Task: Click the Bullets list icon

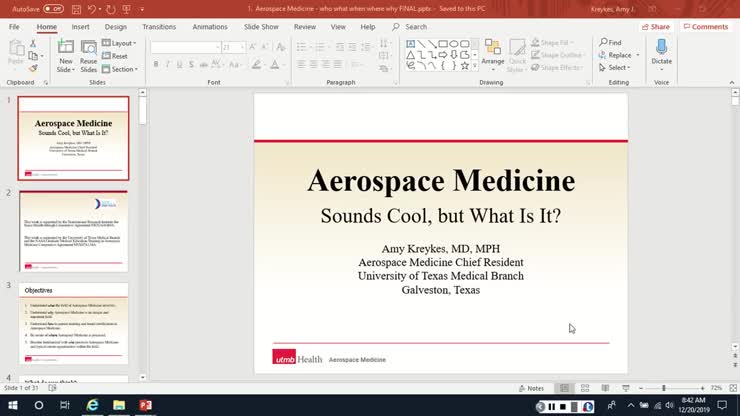Action: [x=301, y=47]
